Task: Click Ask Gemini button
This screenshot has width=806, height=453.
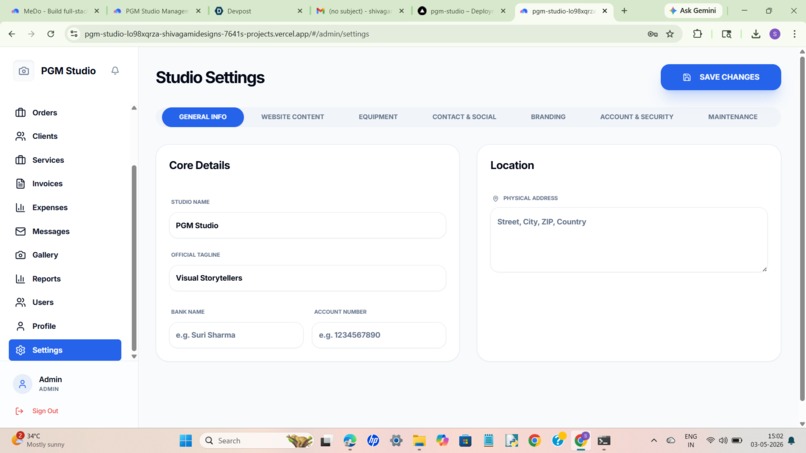Action: pos(693,10)
